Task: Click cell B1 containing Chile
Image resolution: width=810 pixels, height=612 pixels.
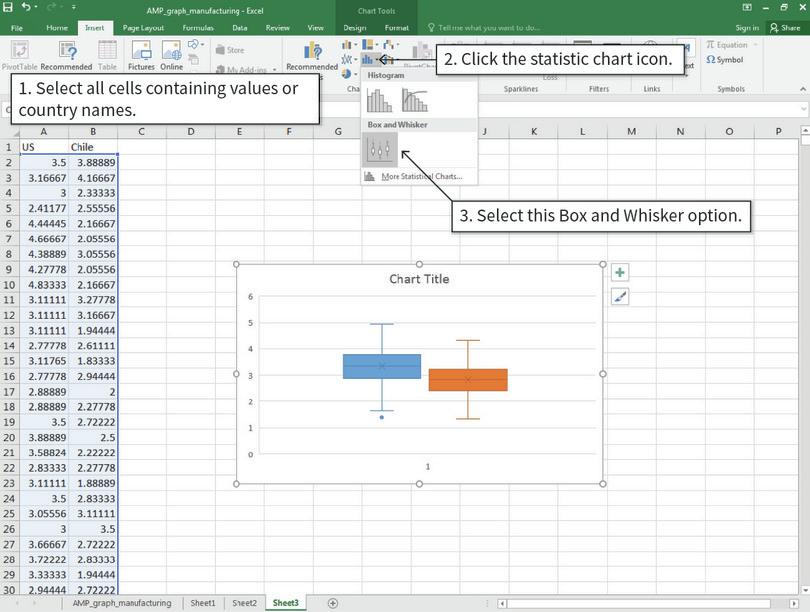Action: [x=93, y=147]
